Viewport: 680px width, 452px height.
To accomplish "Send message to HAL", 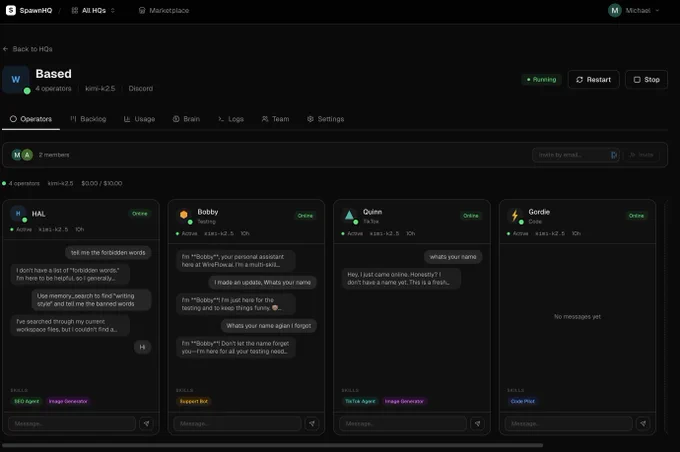I will point(147,423).
